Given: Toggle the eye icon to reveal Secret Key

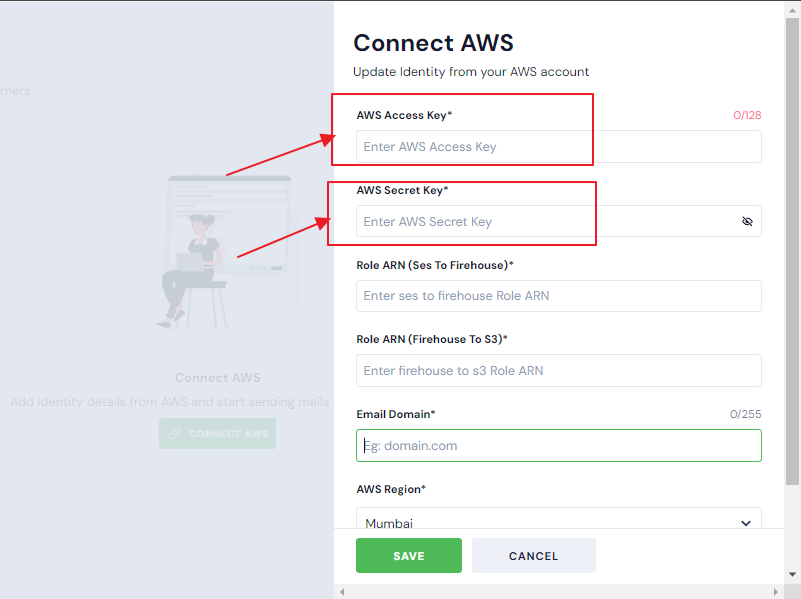Looking at the screenshot, I should (747, 221).
